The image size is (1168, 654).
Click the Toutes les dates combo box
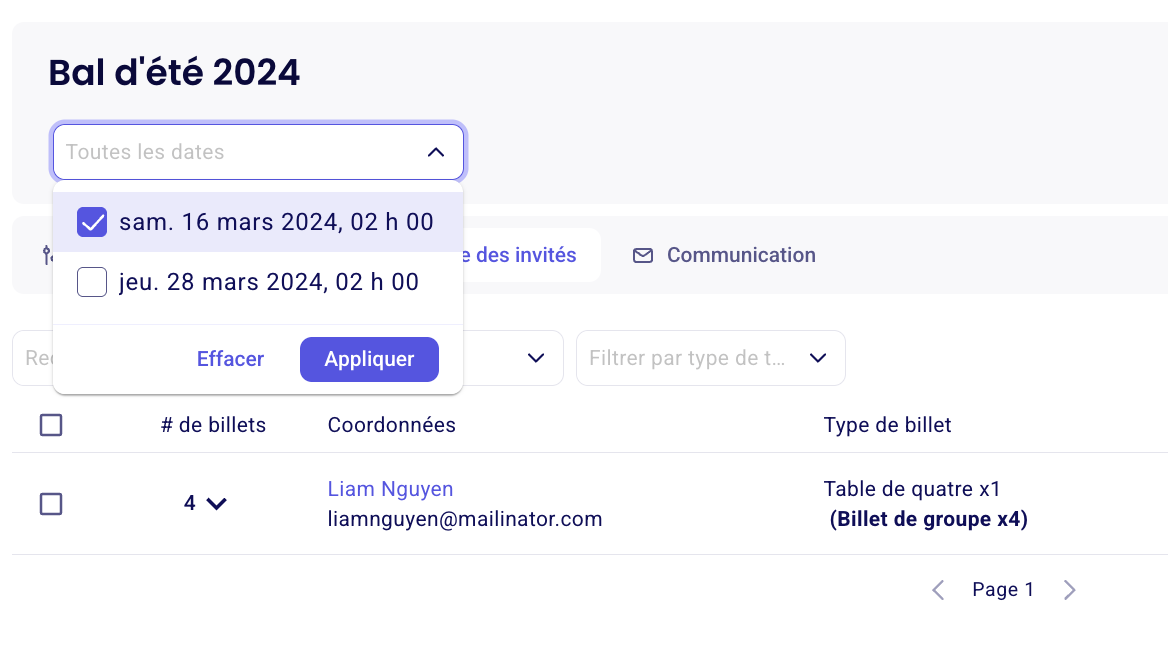(258, 152)
